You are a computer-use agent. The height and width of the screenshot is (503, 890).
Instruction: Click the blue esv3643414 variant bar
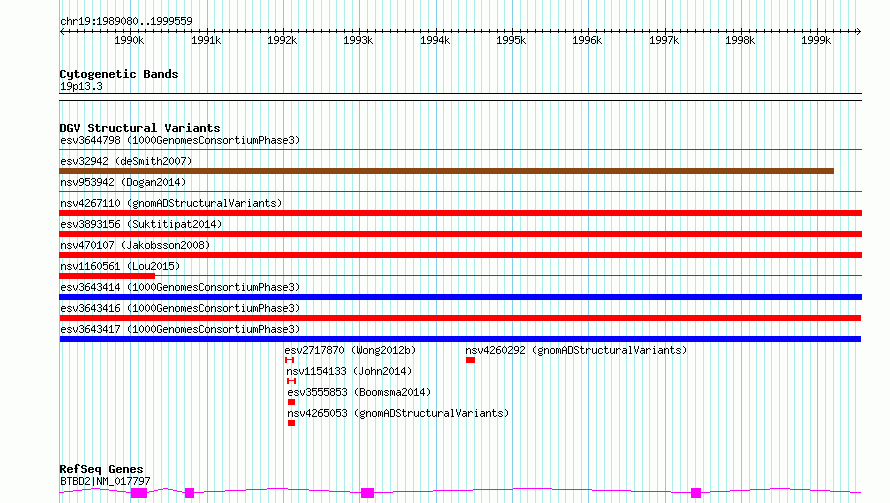[460, 297]
